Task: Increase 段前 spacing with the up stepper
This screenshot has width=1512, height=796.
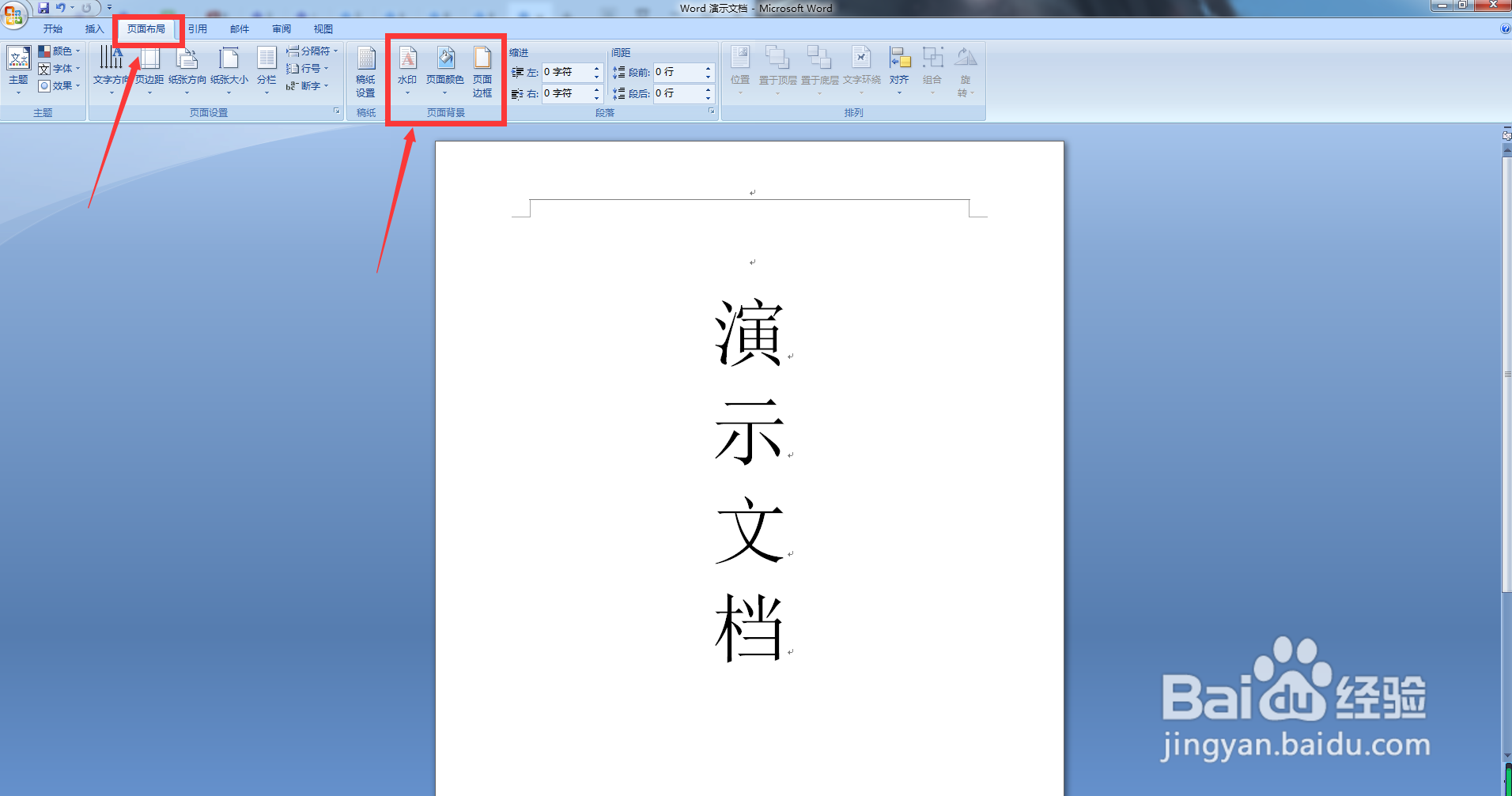Action: click(709, 68)
